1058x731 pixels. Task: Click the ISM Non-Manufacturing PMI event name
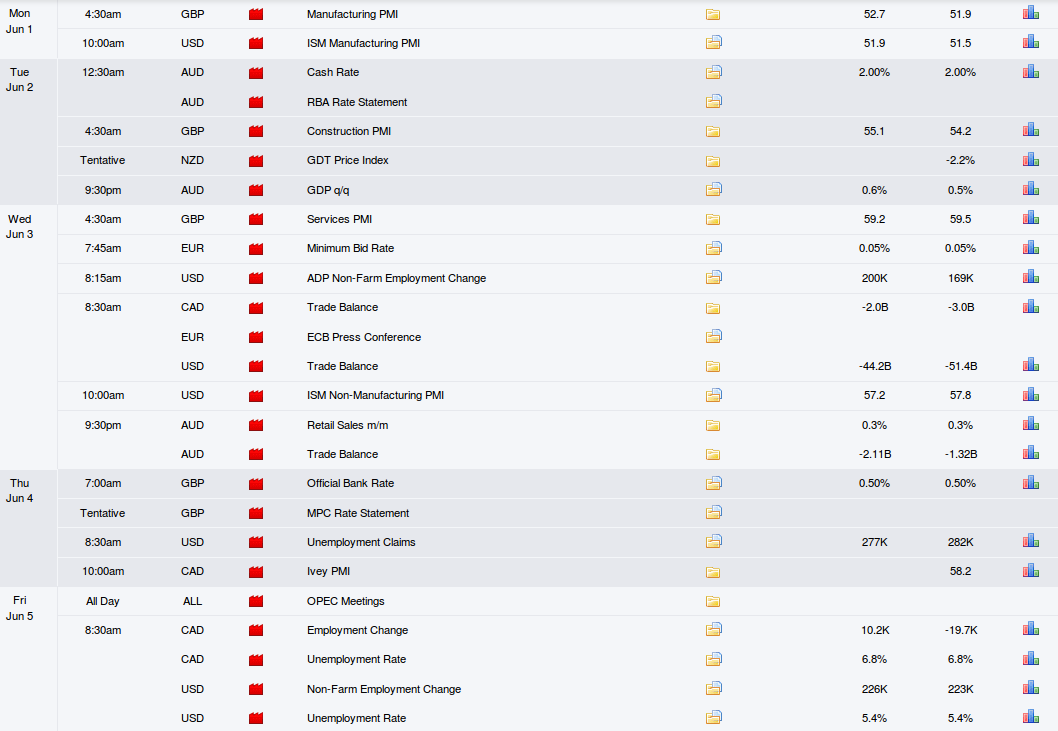375,396
